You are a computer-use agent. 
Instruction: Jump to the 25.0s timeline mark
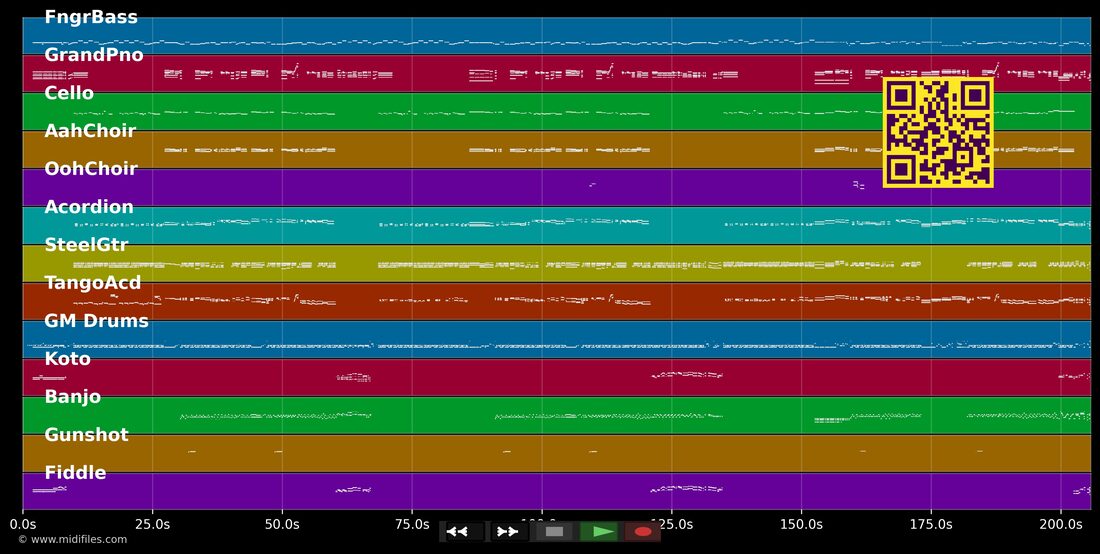152,524
